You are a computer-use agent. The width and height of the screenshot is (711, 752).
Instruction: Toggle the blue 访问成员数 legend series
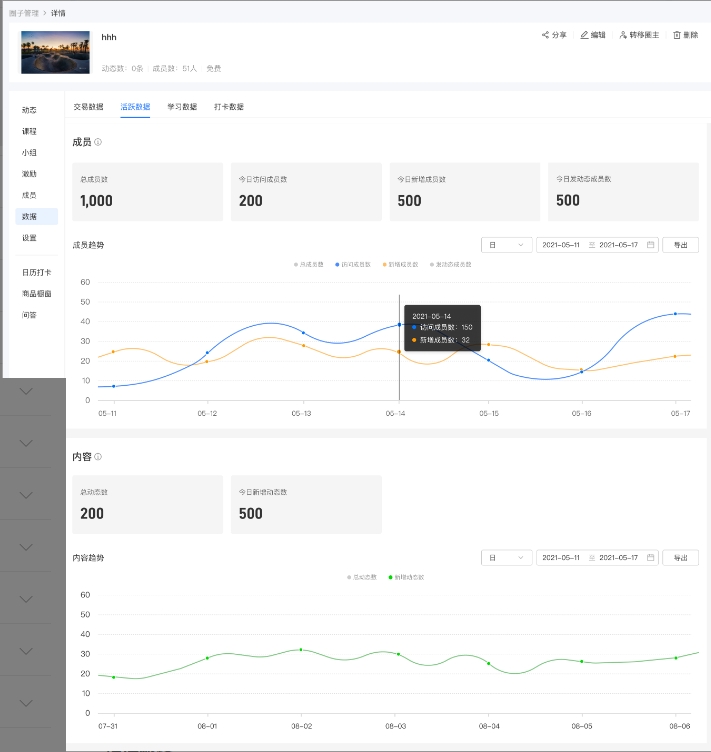coord(338,264)
